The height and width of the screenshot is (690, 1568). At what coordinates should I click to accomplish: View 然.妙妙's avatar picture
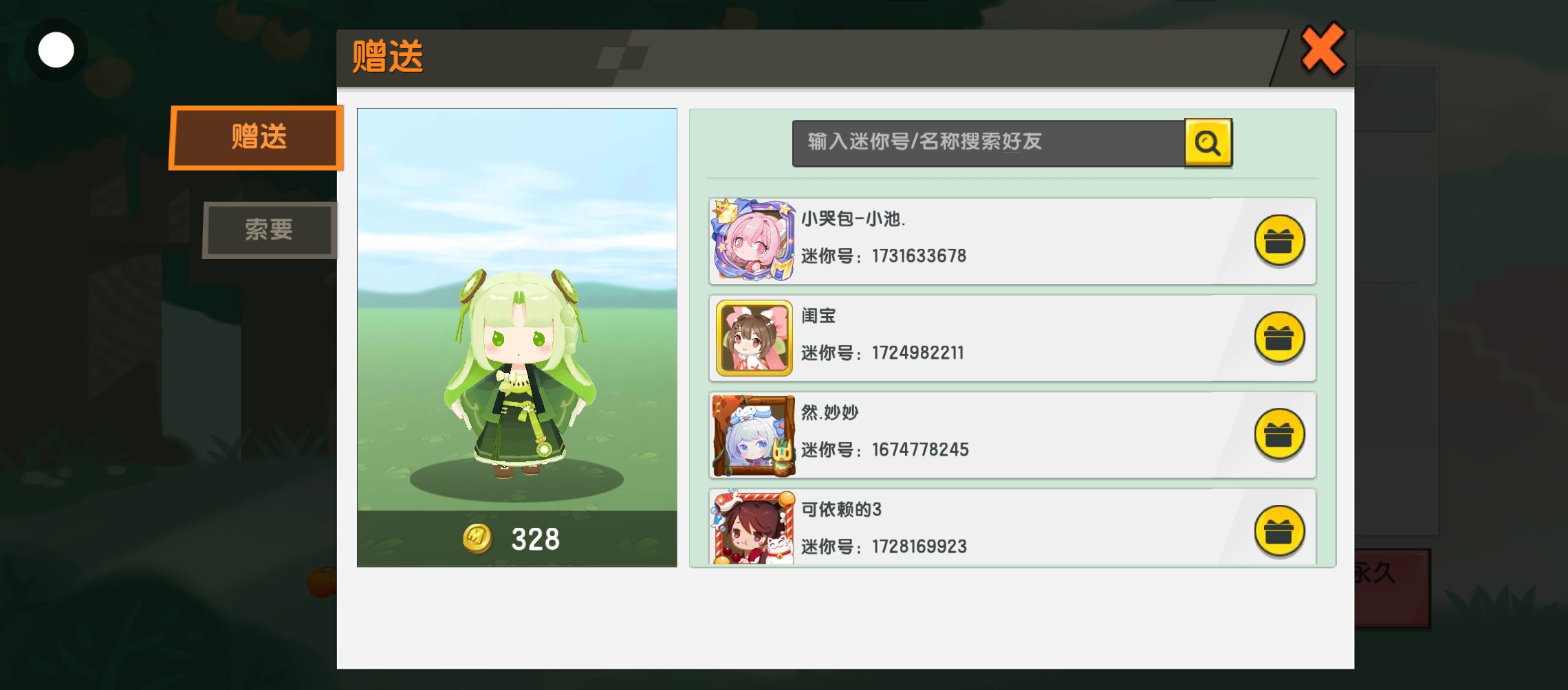pyautogui.click(x=754, y=435)
